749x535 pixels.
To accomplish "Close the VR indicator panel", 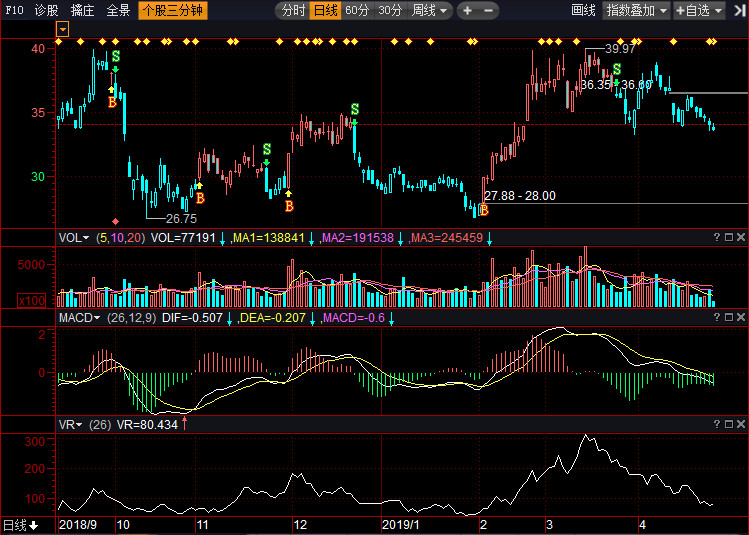I will (741, 424).
